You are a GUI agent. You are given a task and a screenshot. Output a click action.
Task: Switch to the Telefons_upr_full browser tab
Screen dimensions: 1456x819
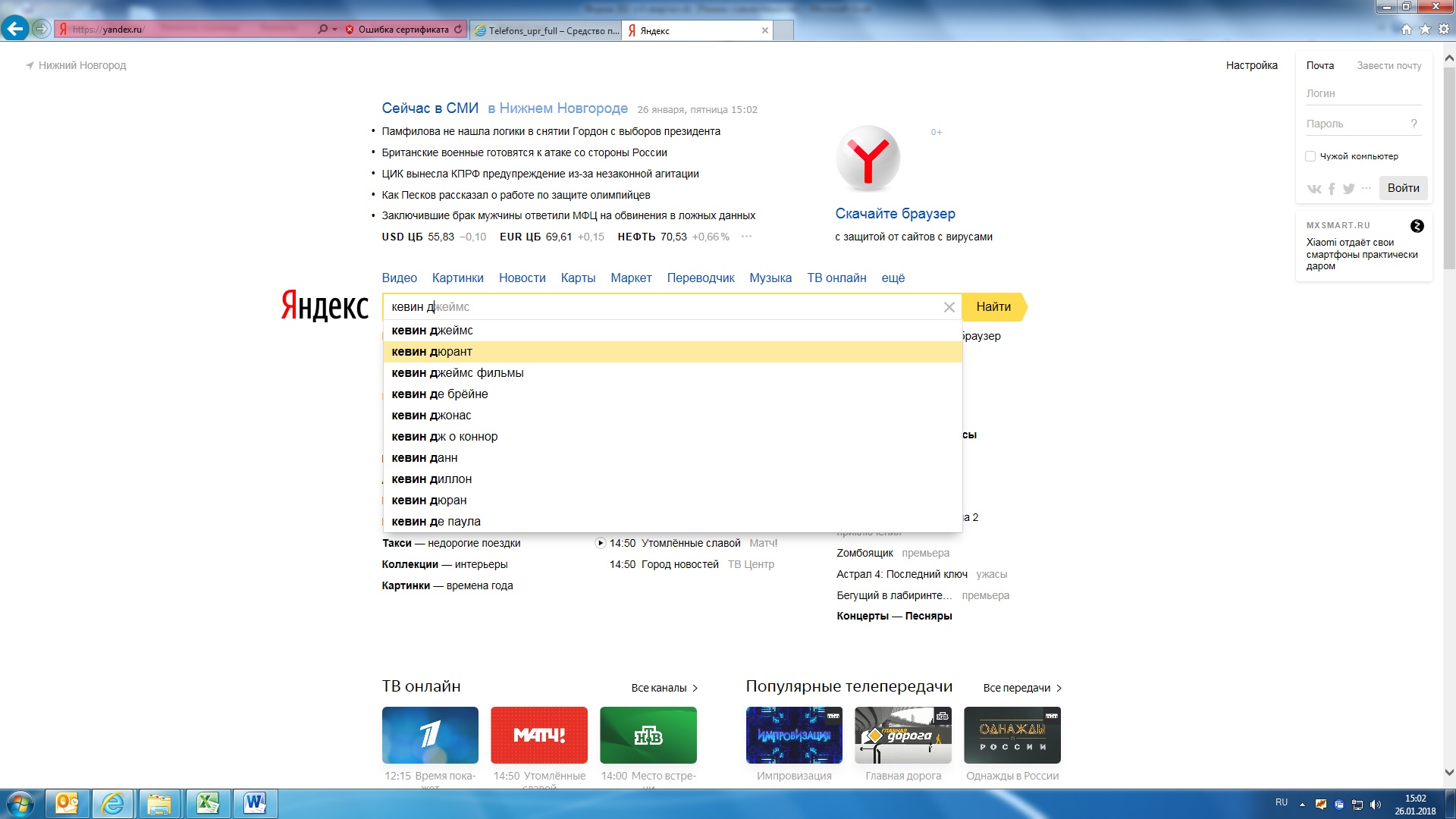point(546,30)
